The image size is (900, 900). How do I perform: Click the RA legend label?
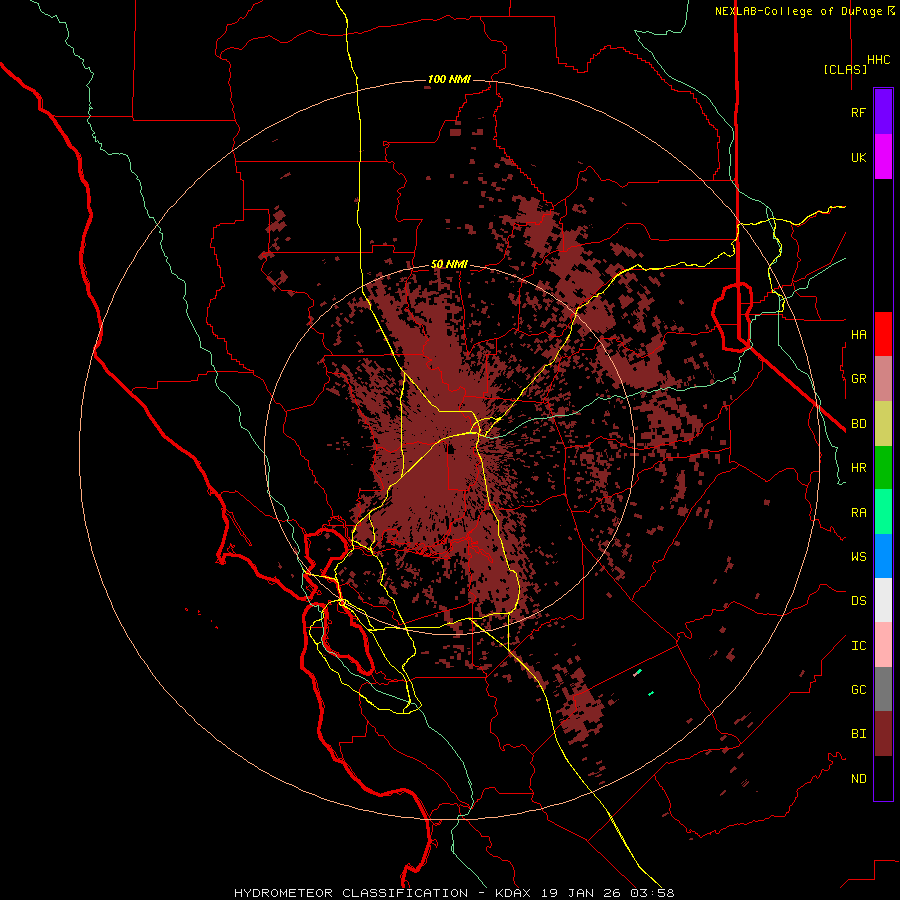tap(858, 513)
